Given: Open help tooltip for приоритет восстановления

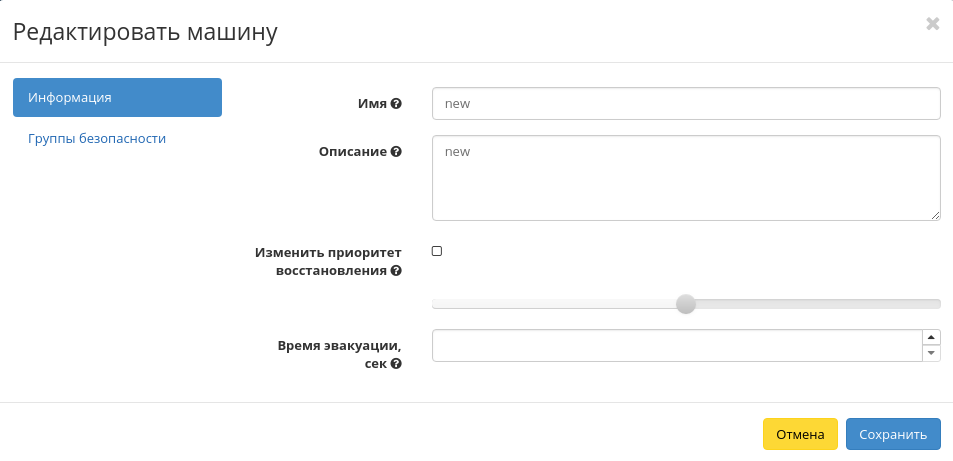Looking at the screenshot, I should (x=396, y=271).
